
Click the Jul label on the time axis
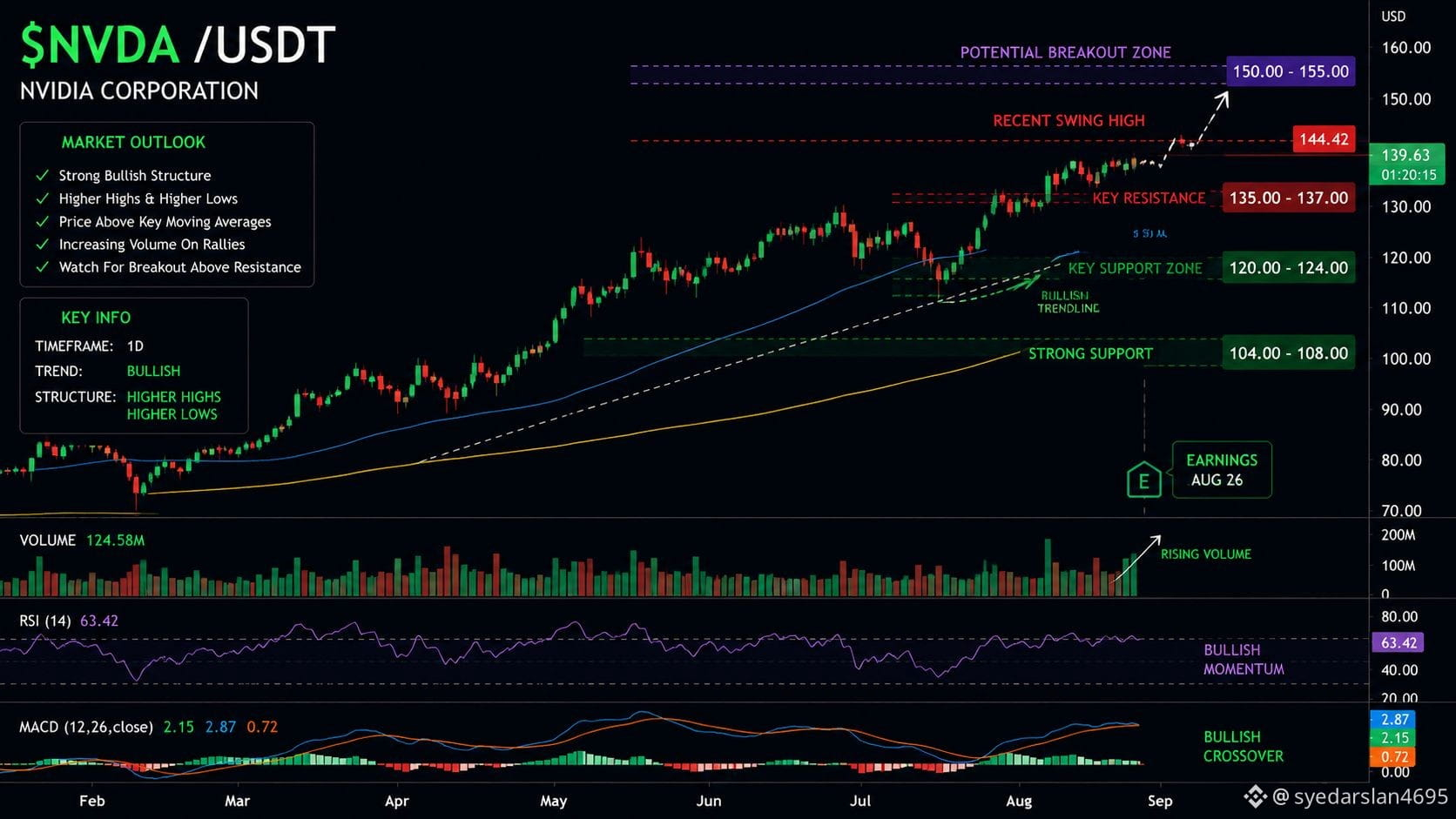[860, 801]
